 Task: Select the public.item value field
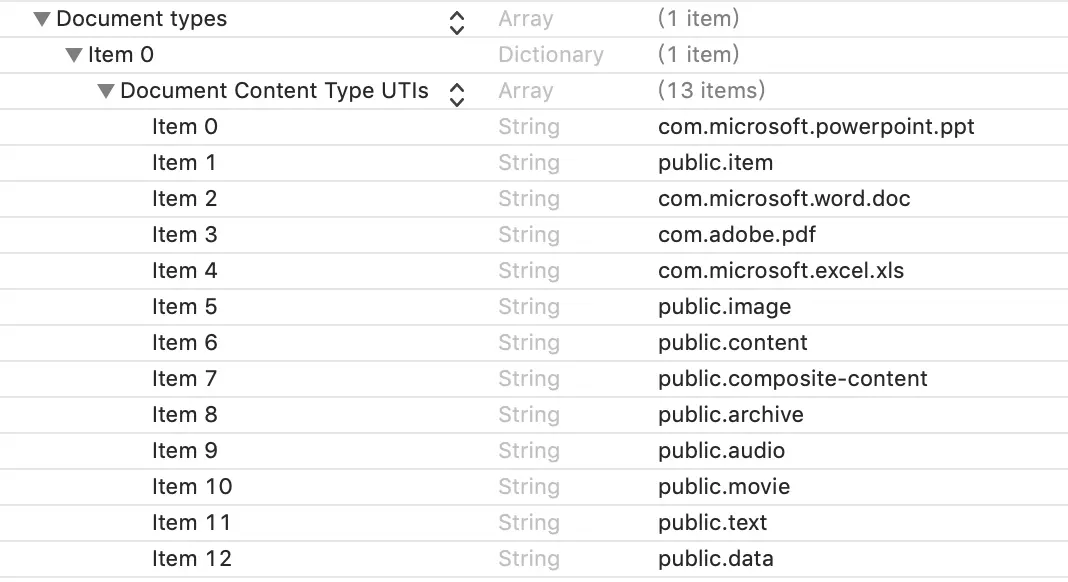pos(715,163)
